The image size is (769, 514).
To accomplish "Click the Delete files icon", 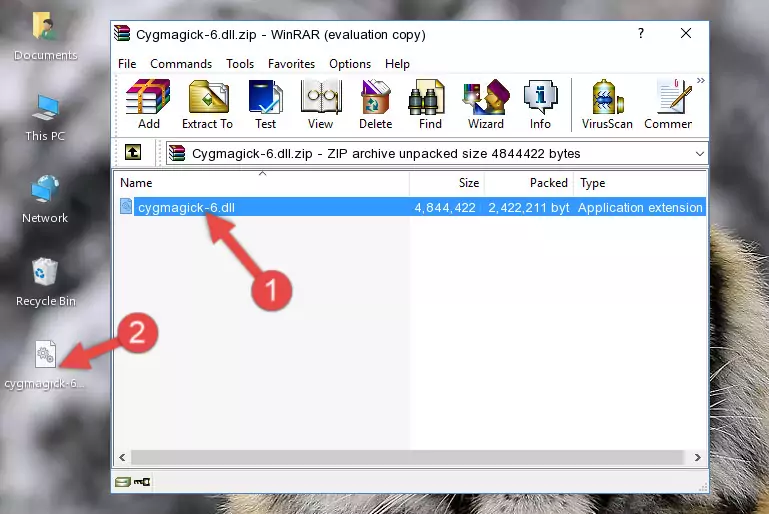I will 376,103.
